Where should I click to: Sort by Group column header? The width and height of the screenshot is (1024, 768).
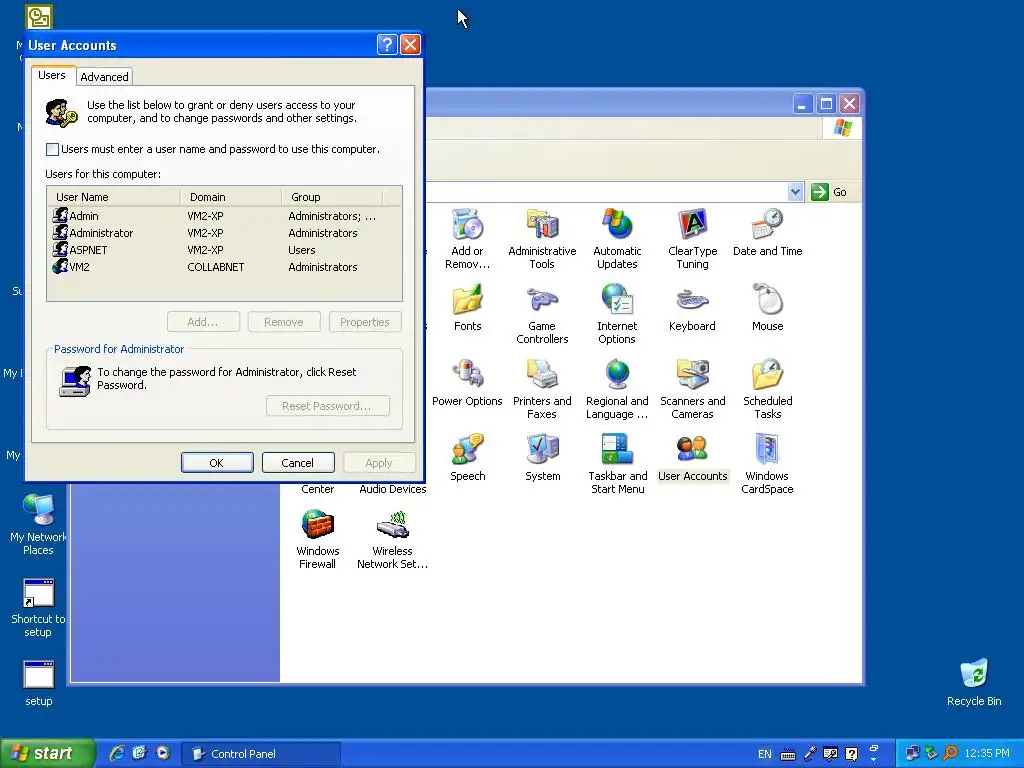coord(332,197)
